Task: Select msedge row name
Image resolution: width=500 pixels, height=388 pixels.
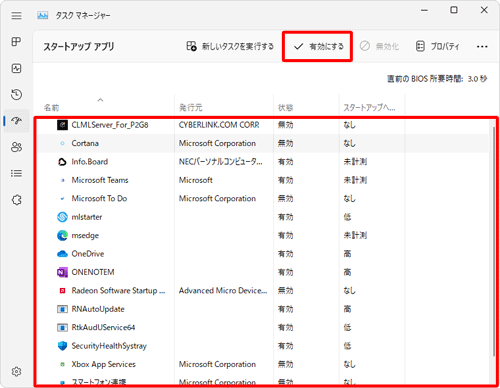Action: tap(85, 235)
